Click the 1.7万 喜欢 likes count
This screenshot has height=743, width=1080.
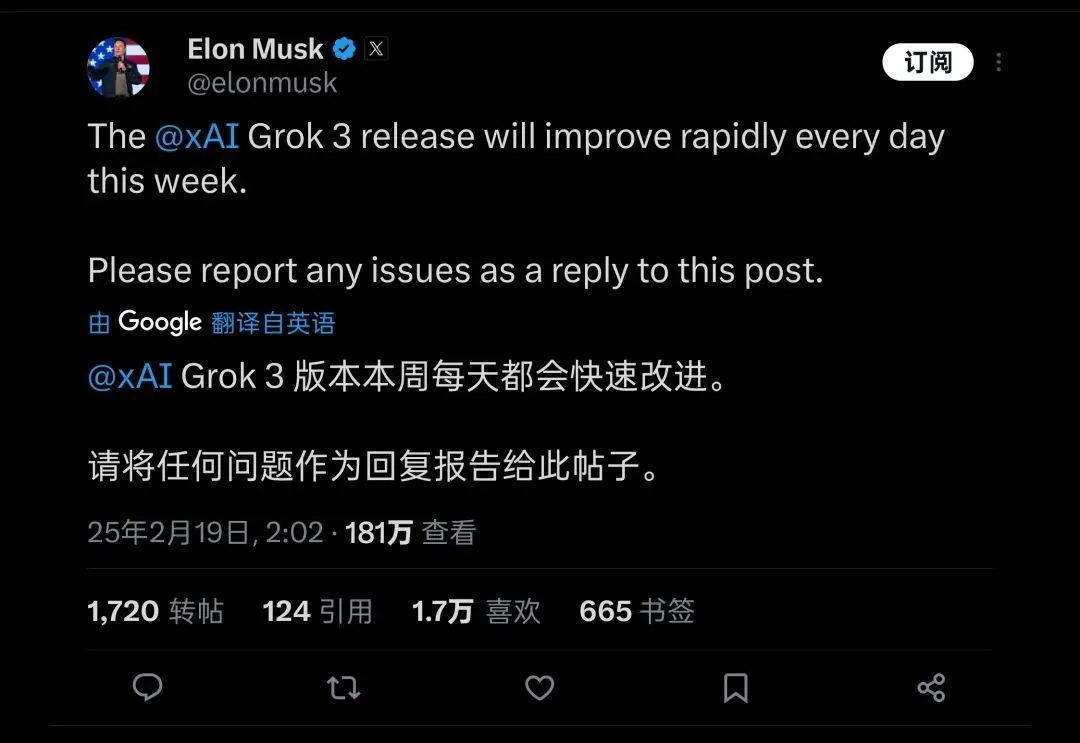pos(477,611)
